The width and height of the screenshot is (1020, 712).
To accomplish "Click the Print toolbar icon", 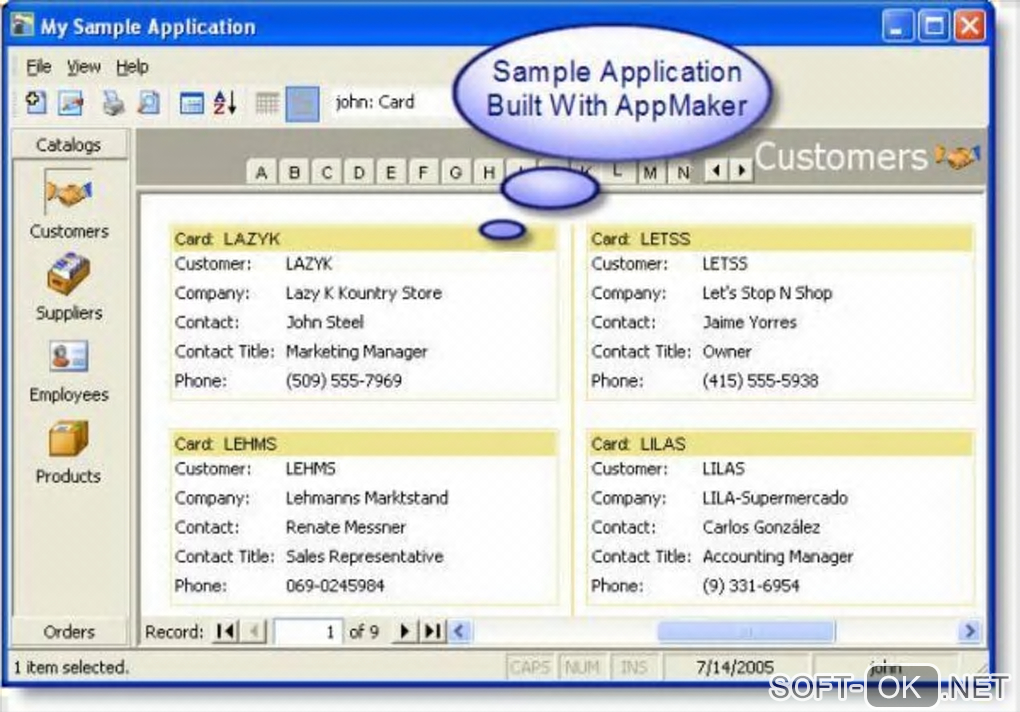I will pos(113,103).
